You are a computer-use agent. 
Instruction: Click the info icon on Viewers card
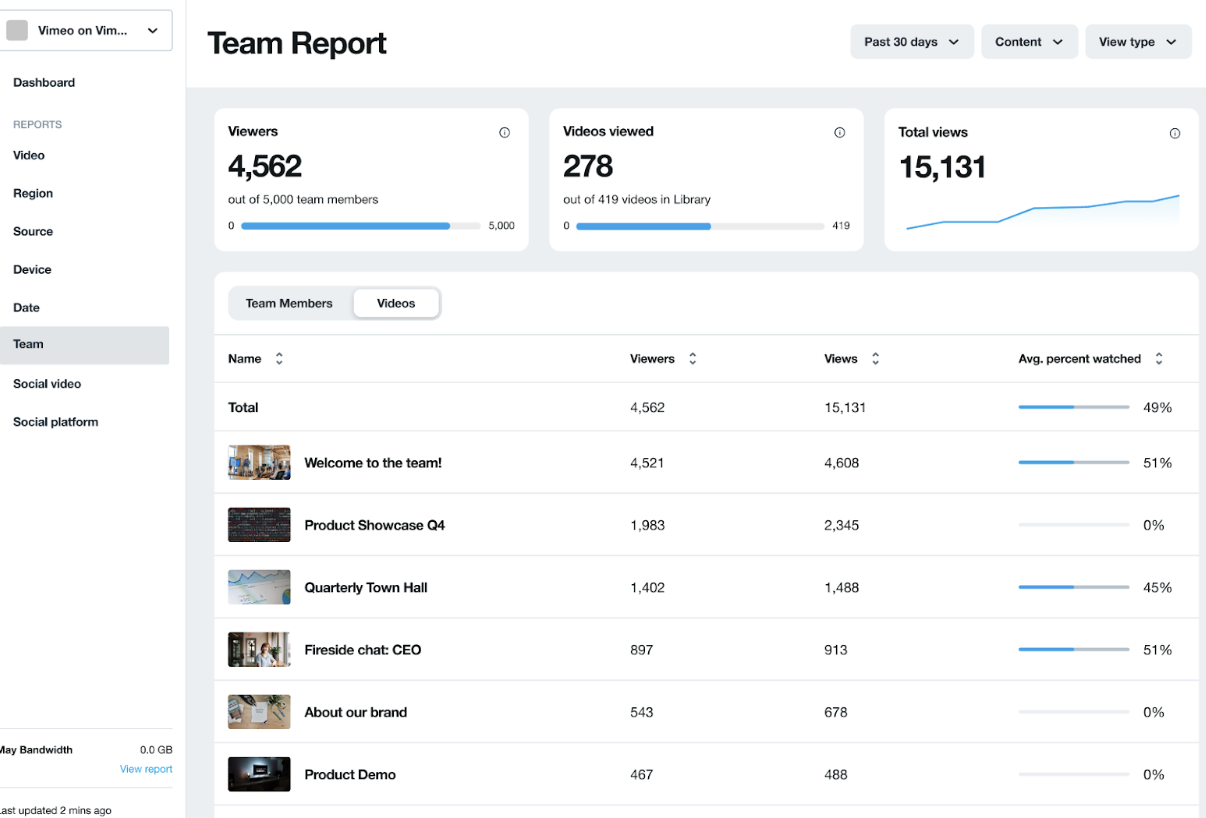504,133
